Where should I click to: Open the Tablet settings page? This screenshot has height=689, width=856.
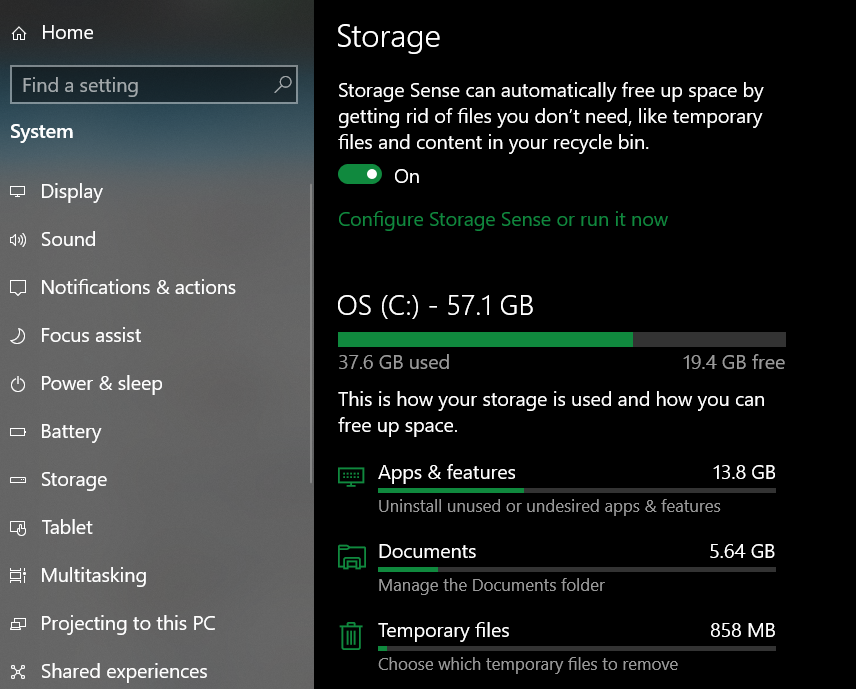pyautogui.click(x=67, y=528)
